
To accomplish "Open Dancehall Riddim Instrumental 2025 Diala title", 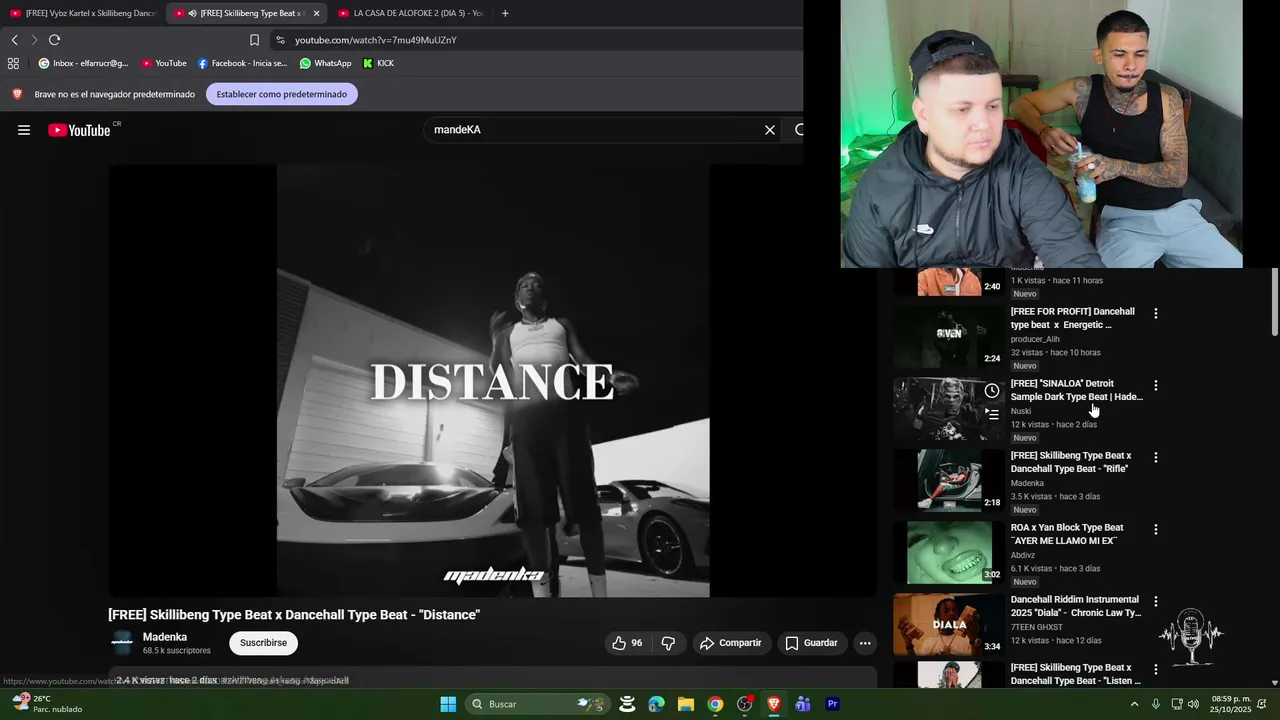I will coord(1076,606).
